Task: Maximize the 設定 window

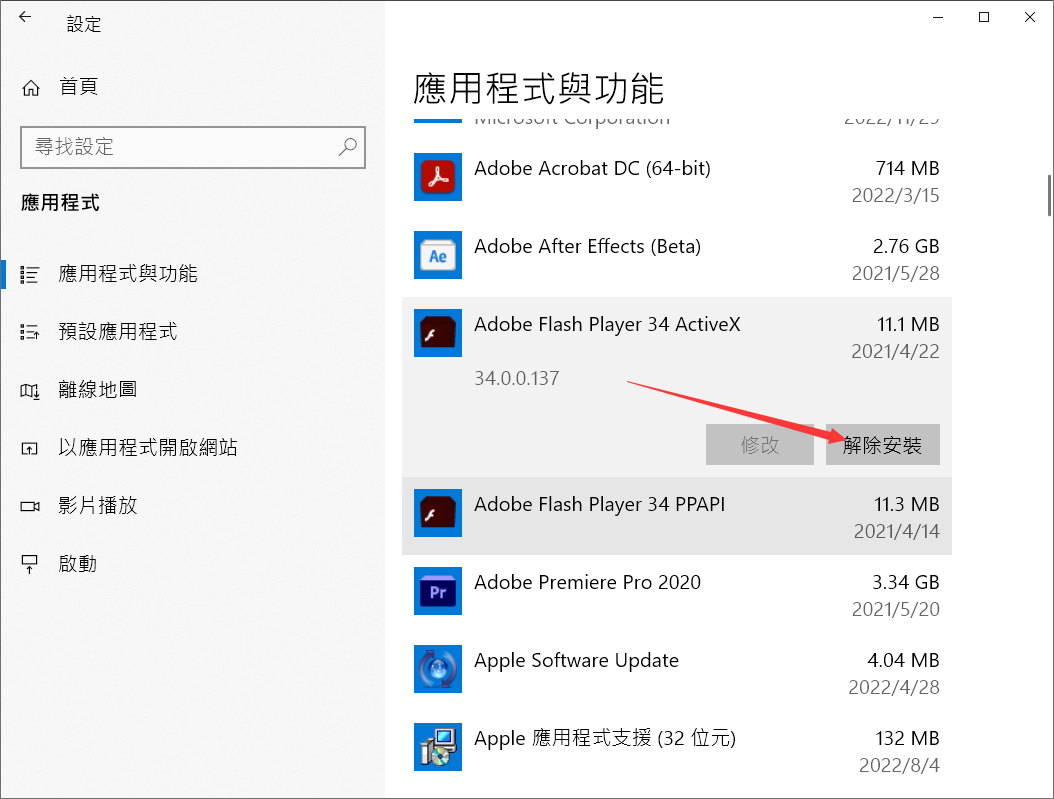Action: [984, 17]
